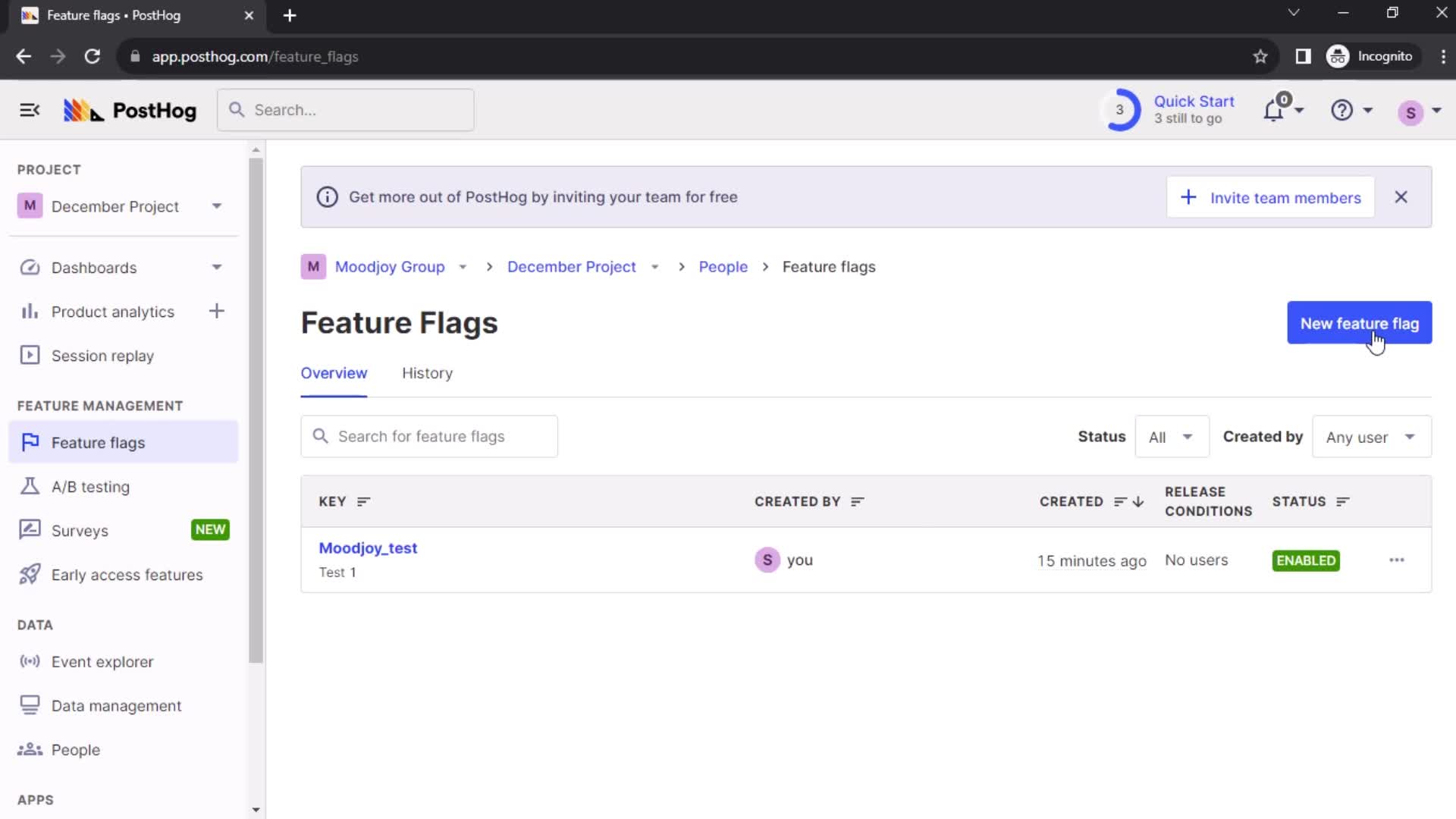Switch to the History tab
The image size is (1456, 819).
(x=427, y=373)
